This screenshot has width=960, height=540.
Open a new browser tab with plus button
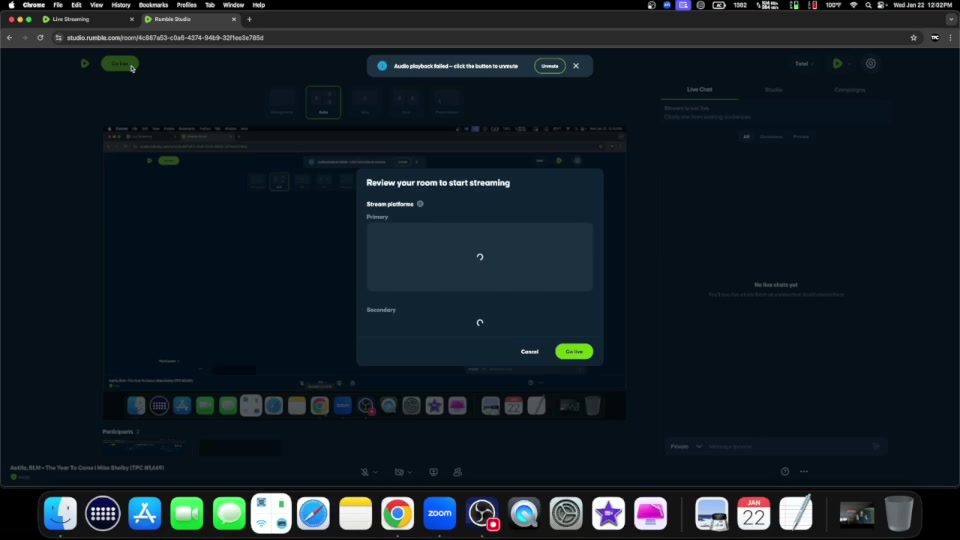pos(249,19)
